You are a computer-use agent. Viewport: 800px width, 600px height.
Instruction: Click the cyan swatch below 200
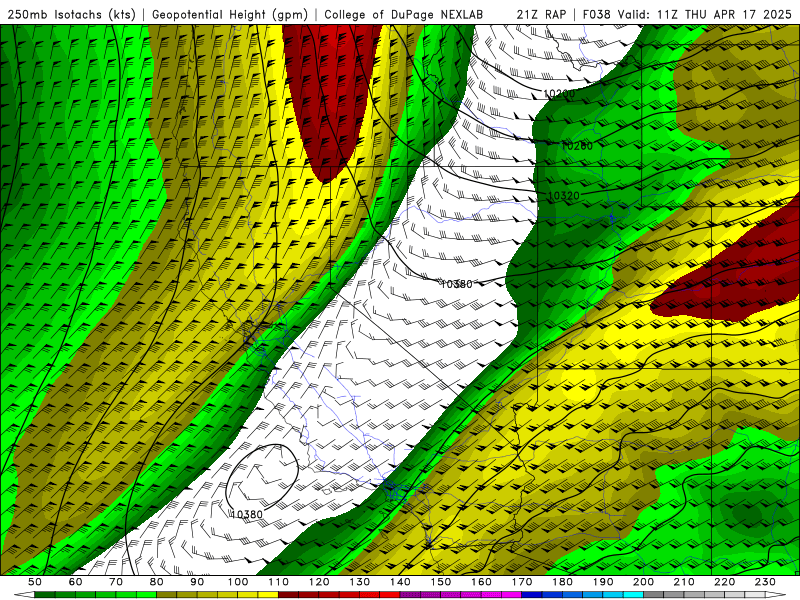click(x=633, y=595)
